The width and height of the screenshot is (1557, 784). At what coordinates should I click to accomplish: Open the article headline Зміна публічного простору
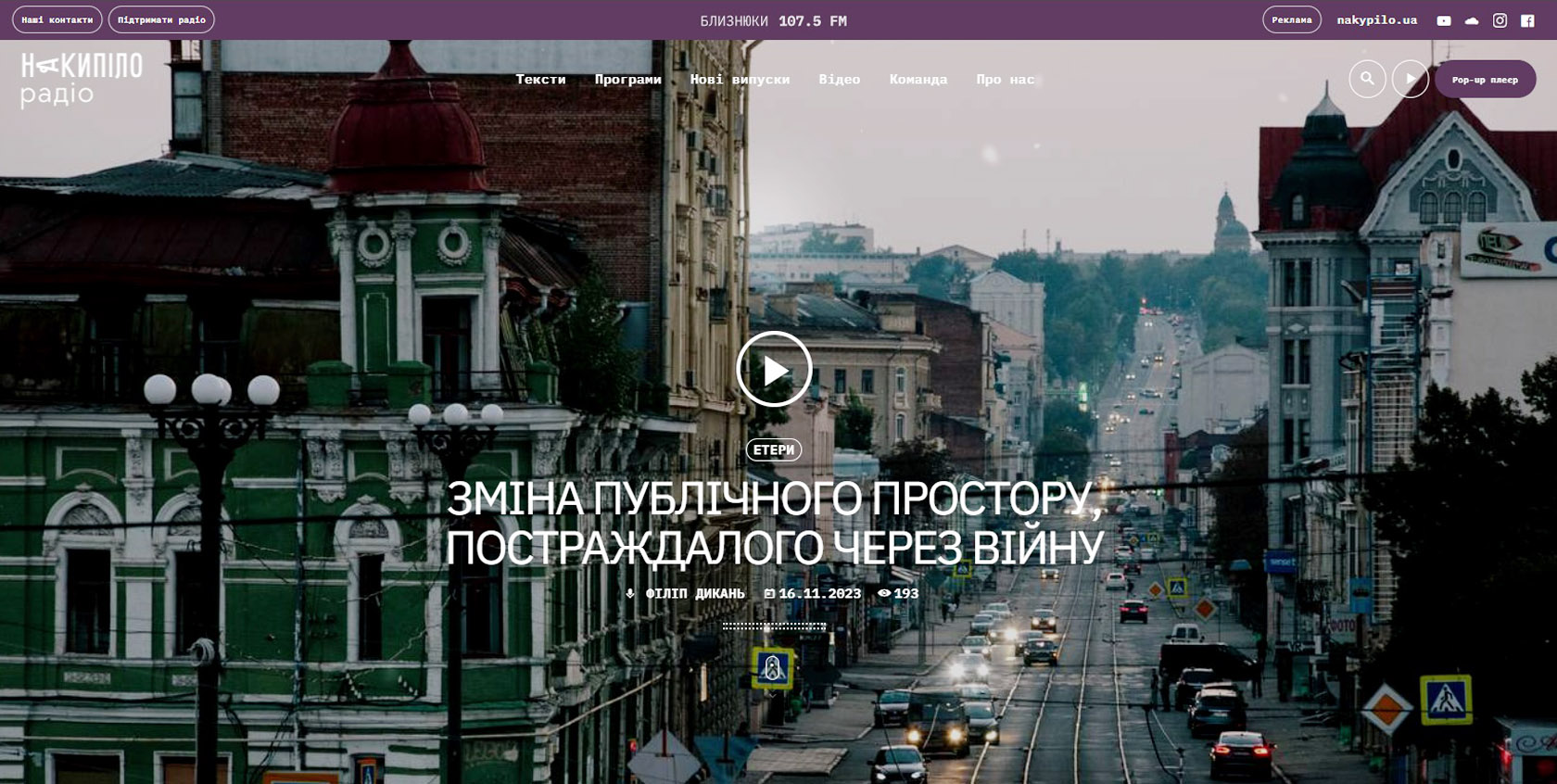pos(774,524)
